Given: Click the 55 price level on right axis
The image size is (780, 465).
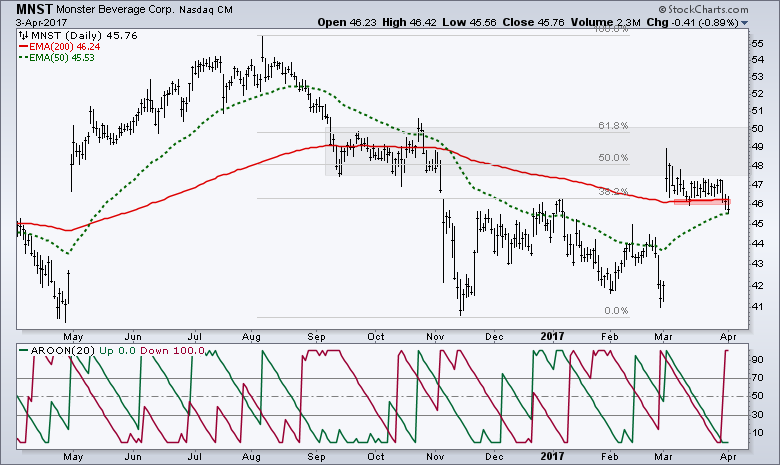Looking at the screenshot, I should pos(758,44).
